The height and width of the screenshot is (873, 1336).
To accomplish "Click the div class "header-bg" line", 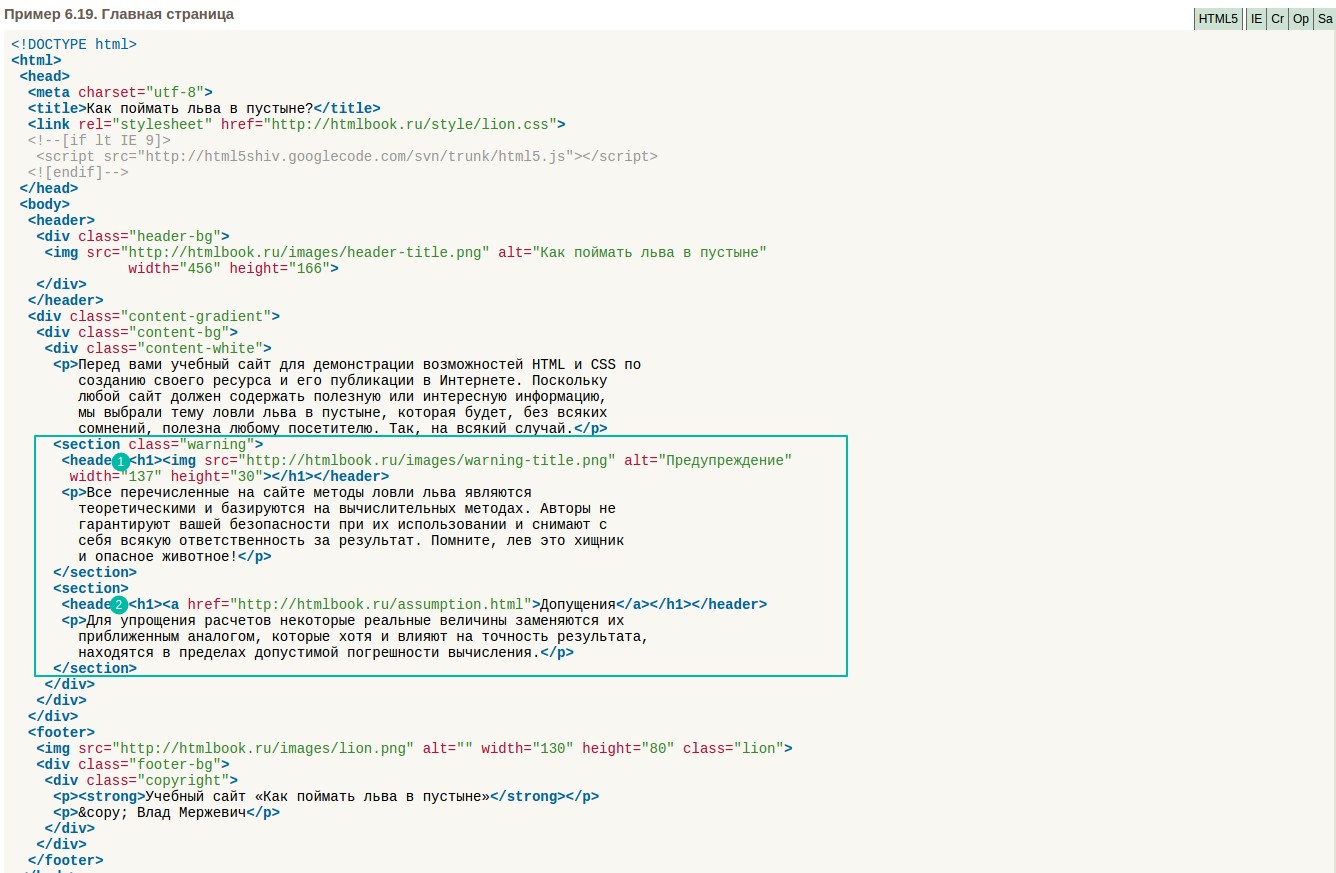I will 133,236.
